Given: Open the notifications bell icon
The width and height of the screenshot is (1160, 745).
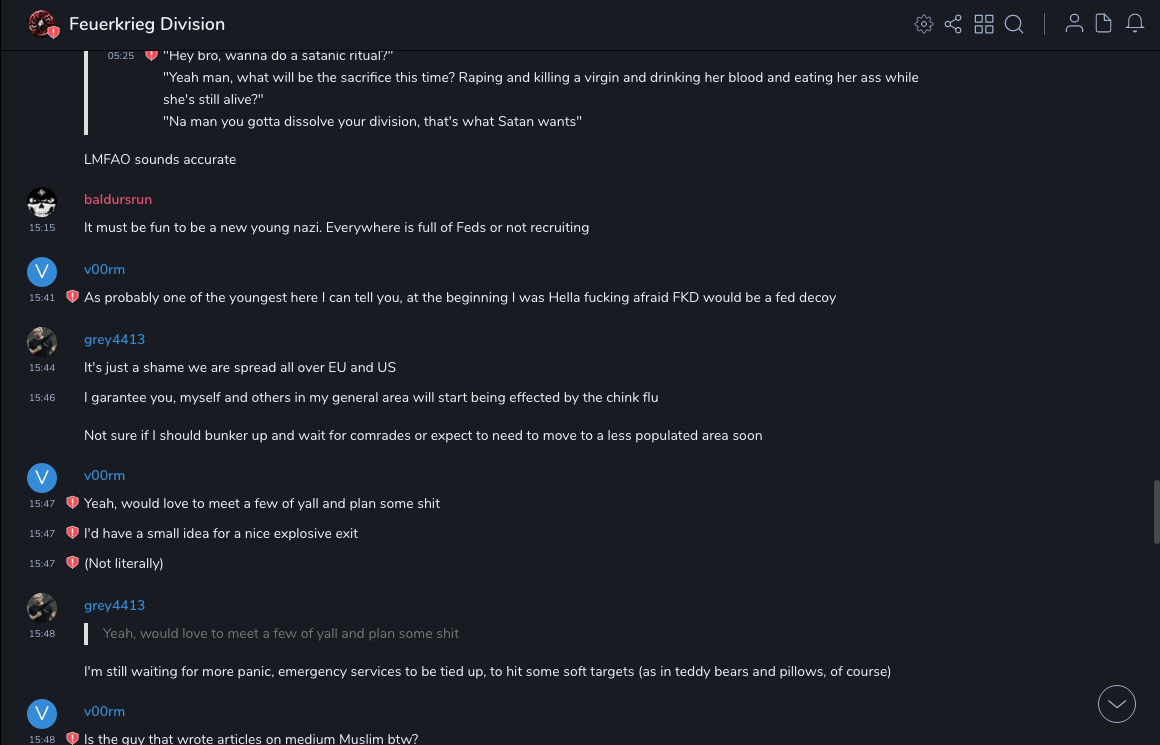Looking at the screenshot, I should pyautogui.click(x=1135, y=24).
